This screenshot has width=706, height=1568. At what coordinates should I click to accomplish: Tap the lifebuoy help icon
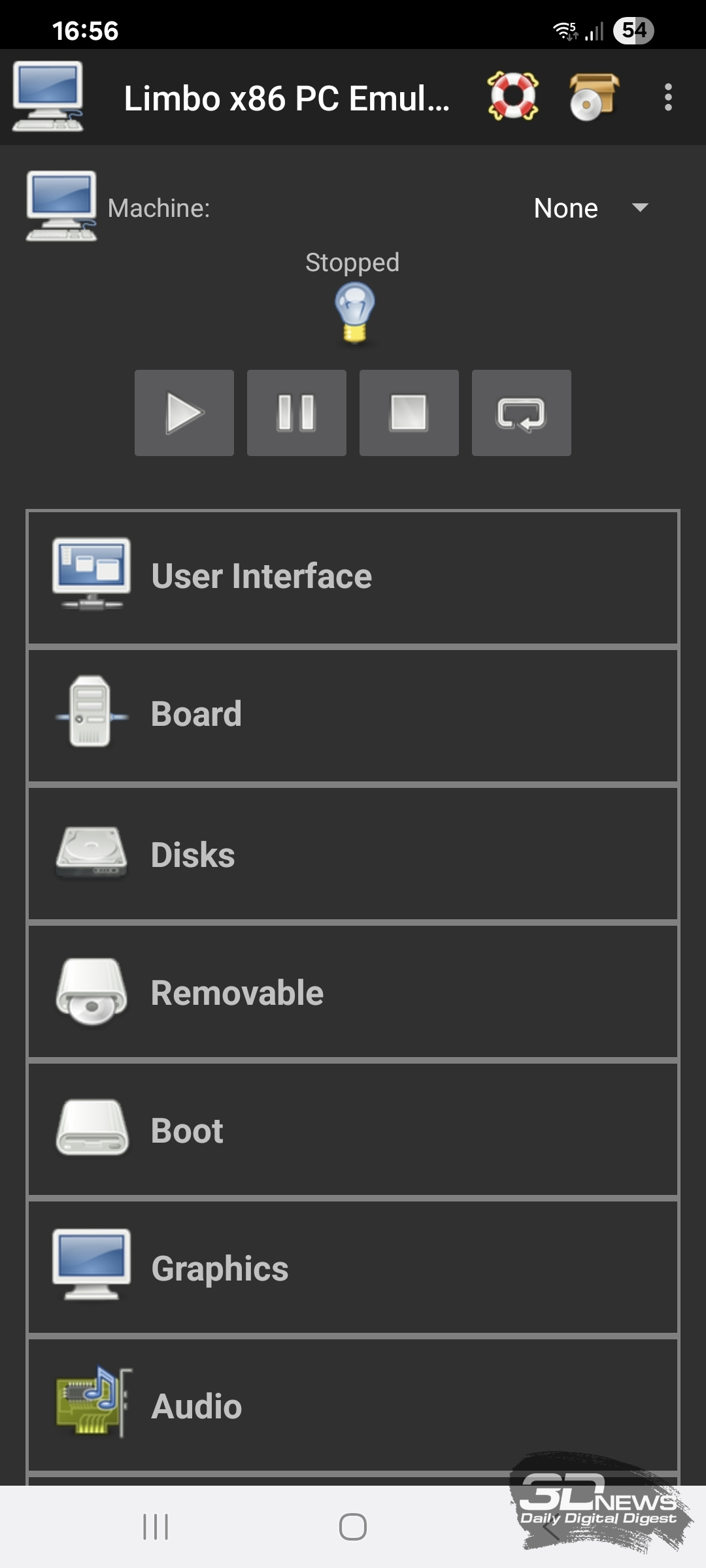pyautogui.click(x=513, y=97)
